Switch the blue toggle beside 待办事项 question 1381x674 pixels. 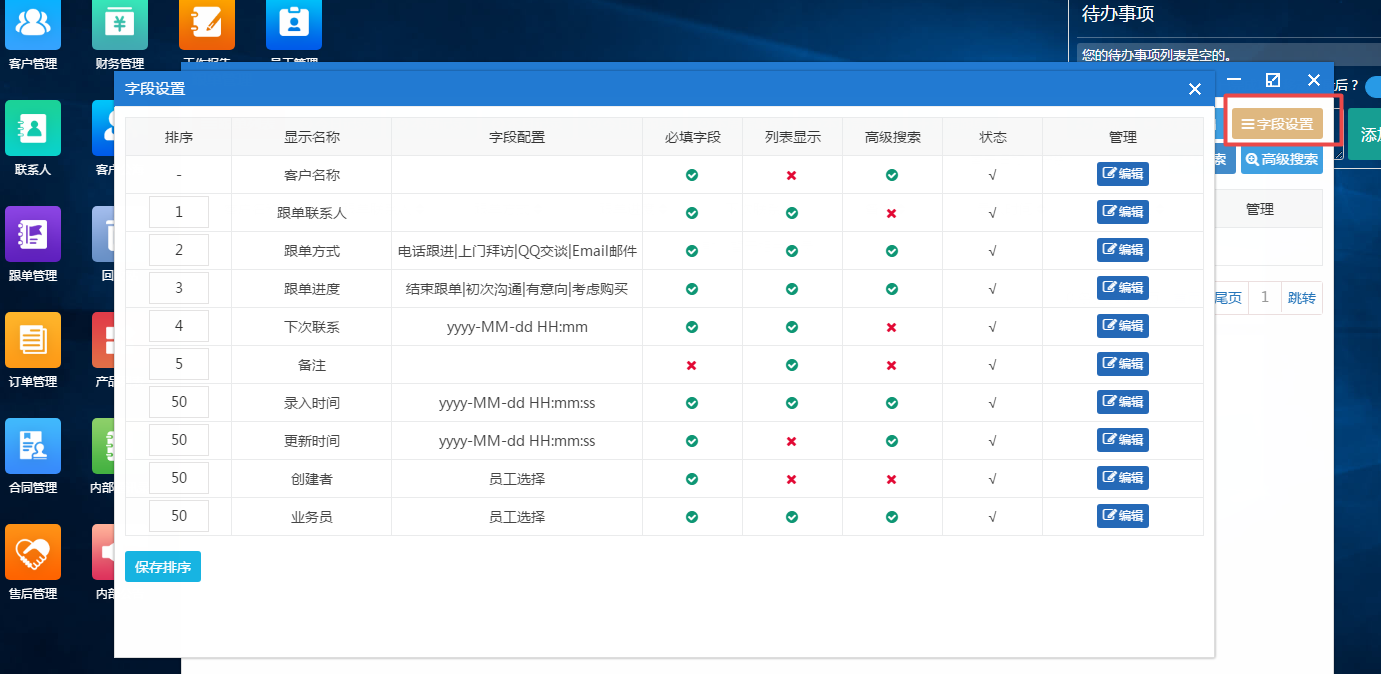[1372, 86]
